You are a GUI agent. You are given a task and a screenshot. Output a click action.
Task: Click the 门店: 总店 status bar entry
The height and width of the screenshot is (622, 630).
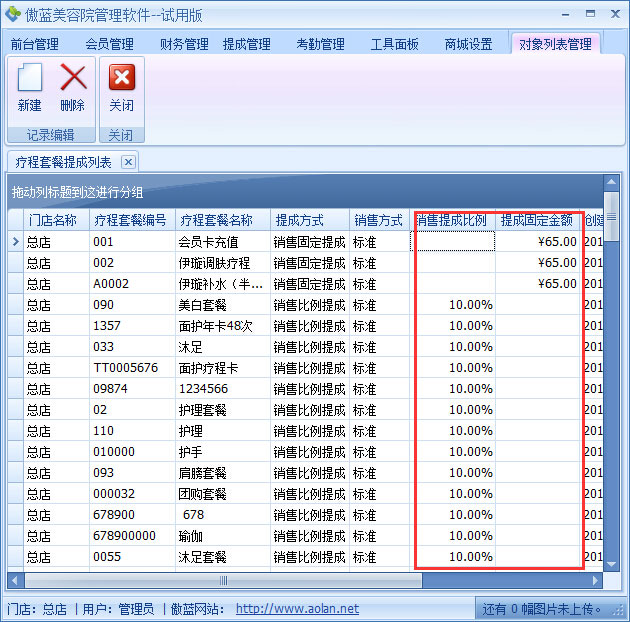[37, 609]
